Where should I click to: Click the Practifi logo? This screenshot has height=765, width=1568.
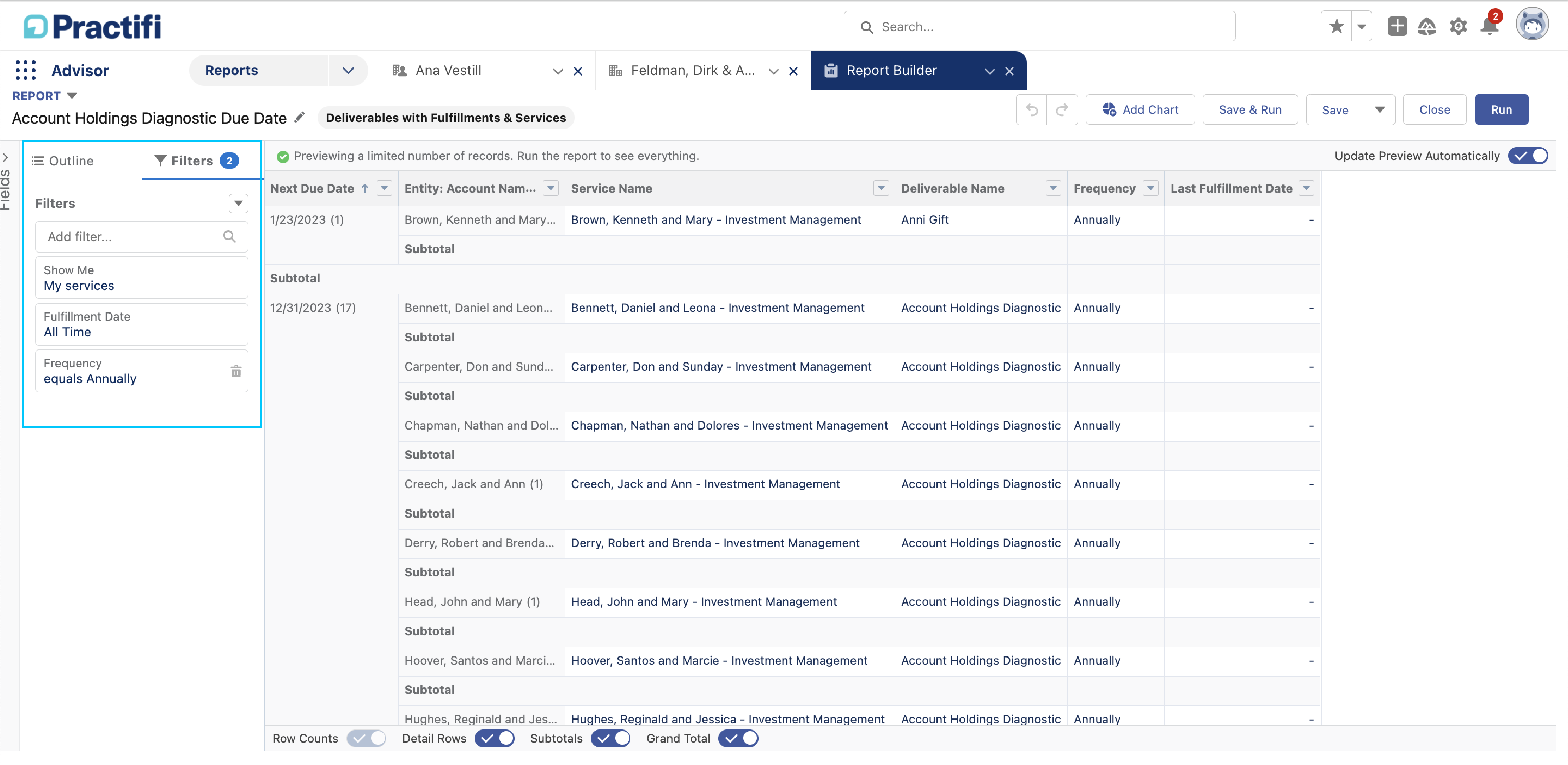point(92,26)
